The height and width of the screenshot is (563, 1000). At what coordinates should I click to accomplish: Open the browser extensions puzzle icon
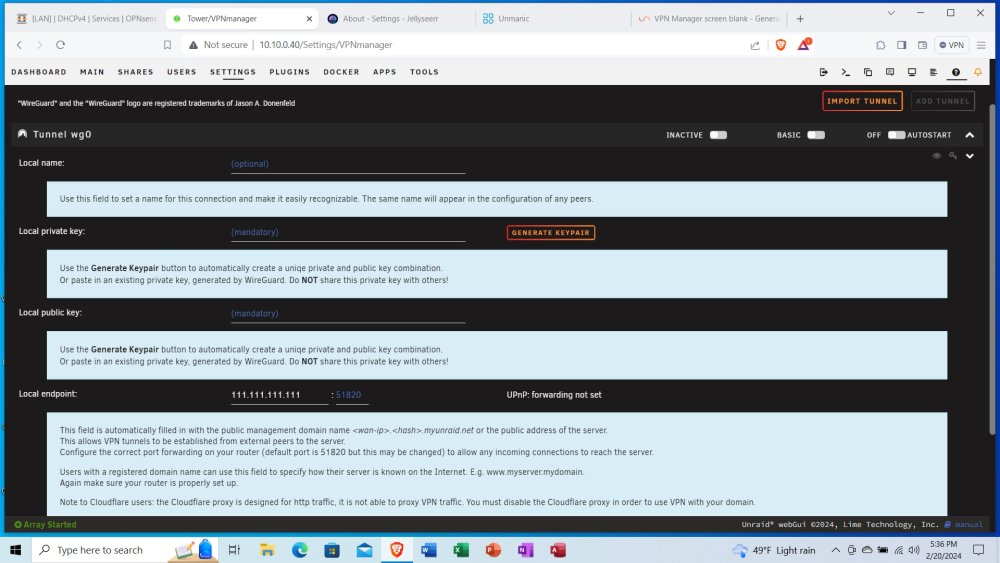pos(881,45)
